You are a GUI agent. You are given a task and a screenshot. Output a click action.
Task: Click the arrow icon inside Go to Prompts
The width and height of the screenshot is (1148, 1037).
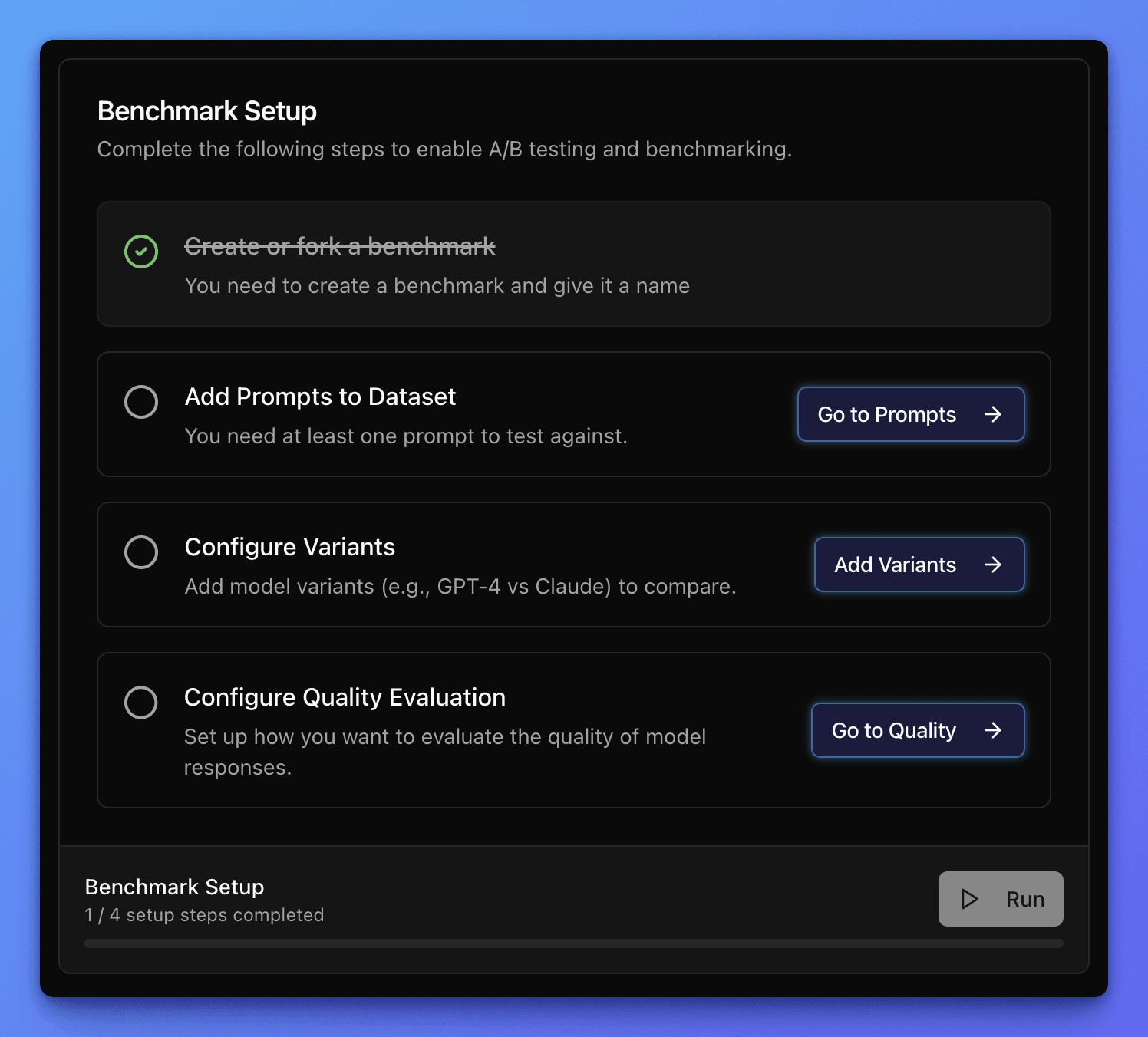(993, 413)
